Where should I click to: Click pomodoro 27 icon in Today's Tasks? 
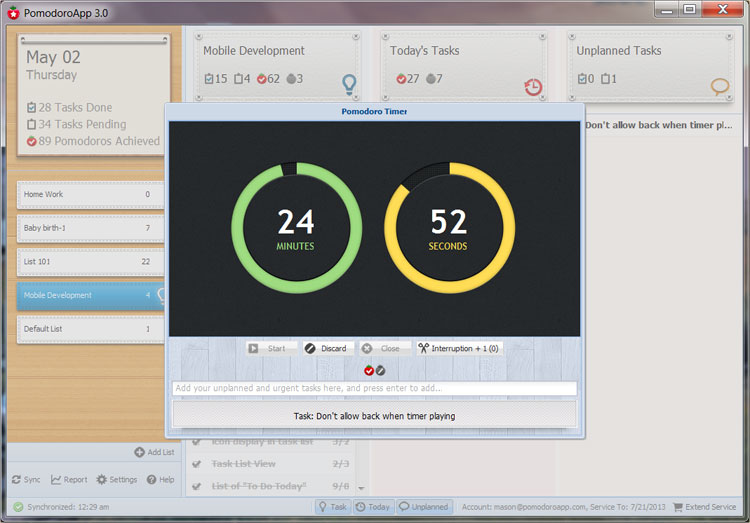pyautogui.click(x=401, y=79)
